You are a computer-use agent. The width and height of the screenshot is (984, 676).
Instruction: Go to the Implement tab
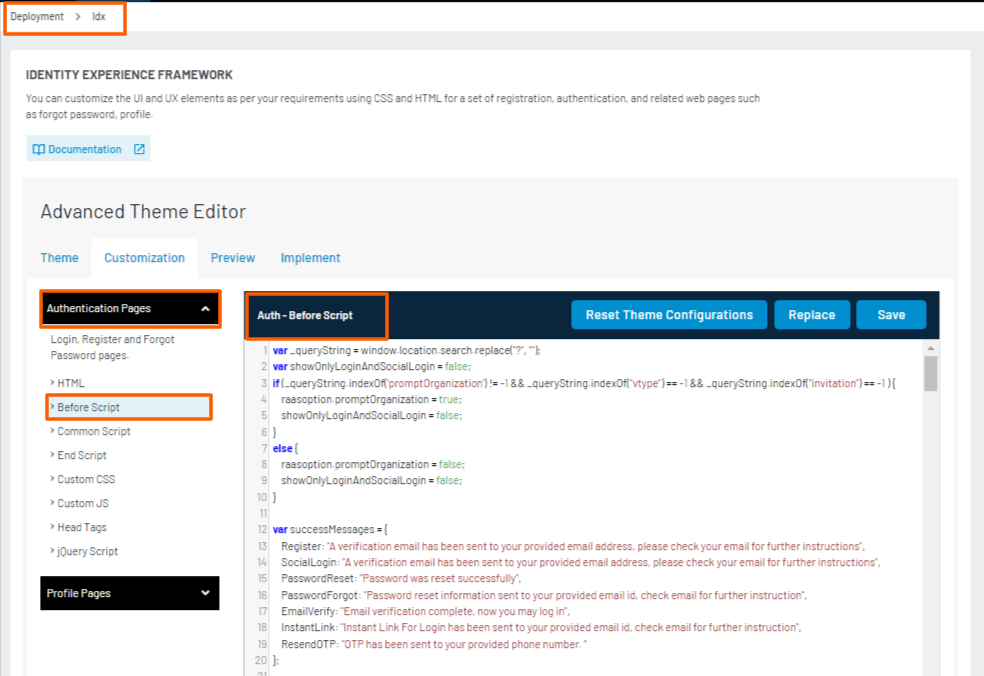point(310,258)
